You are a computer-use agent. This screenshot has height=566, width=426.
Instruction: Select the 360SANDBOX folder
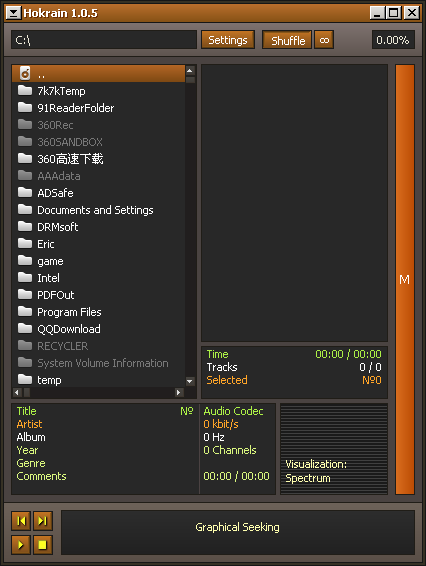pos(98,142)
